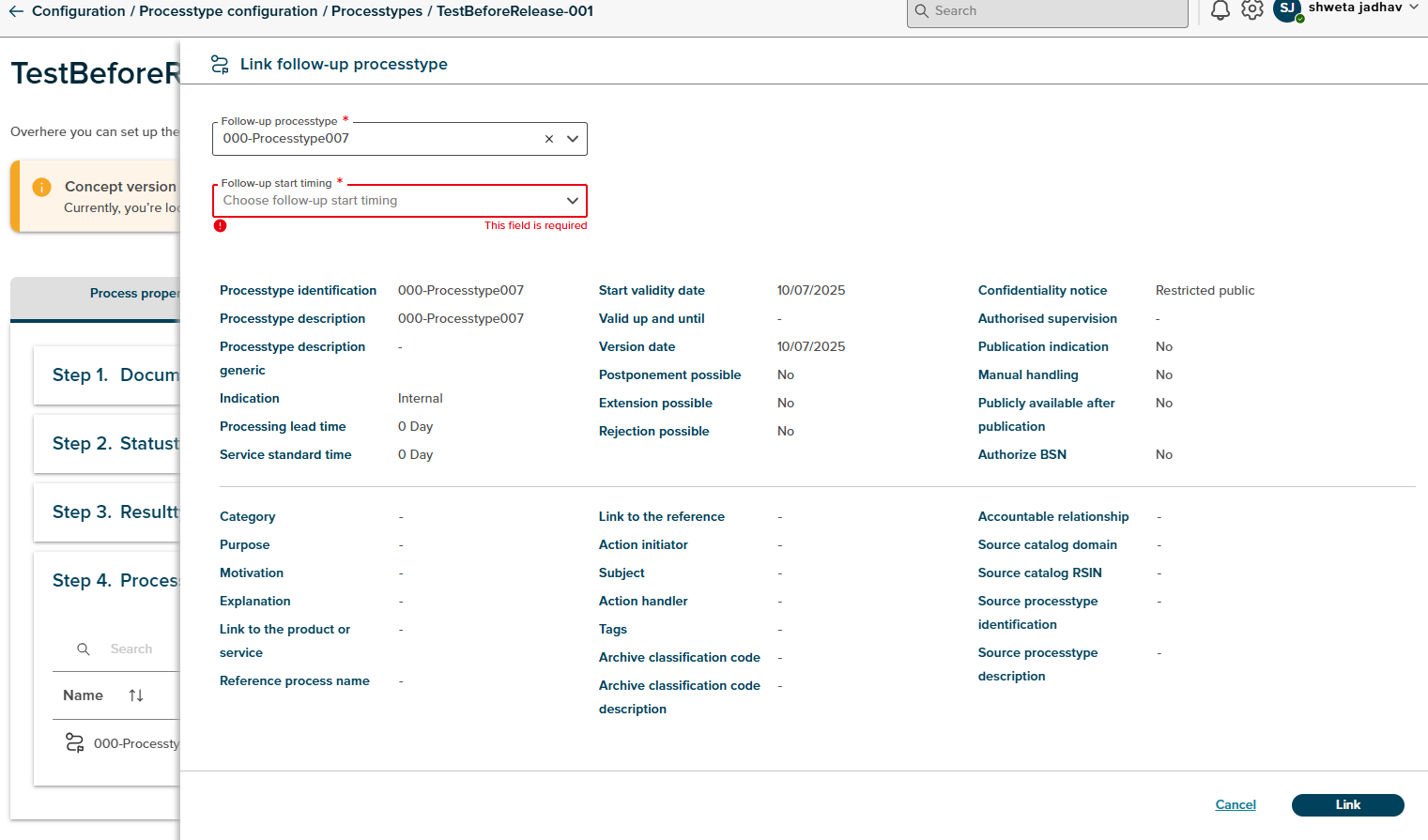Open the Processtypes breadcrumb link

376,11
